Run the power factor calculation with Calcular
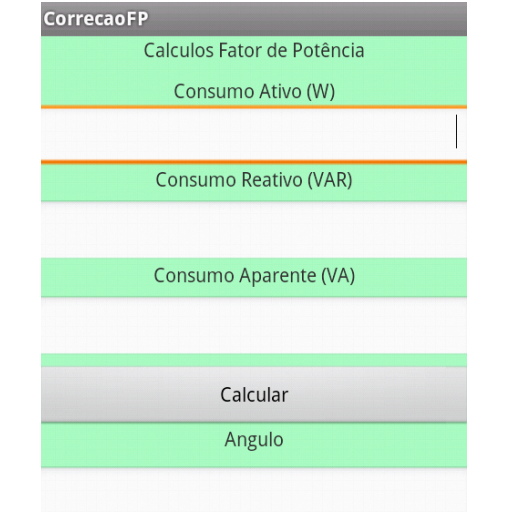Viewport: 512px width, 512px height. (x=254, y=395)
